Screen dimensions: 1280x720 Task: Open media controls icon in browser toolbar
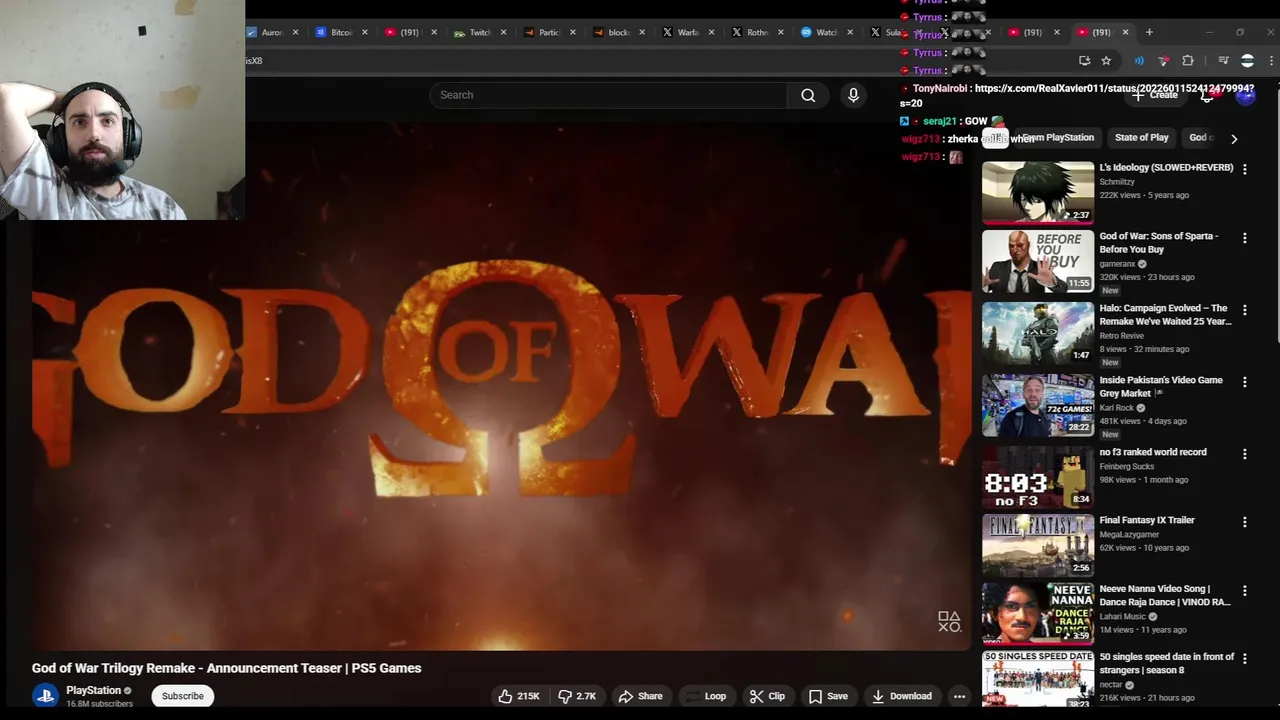click(x=1223, y=61)
